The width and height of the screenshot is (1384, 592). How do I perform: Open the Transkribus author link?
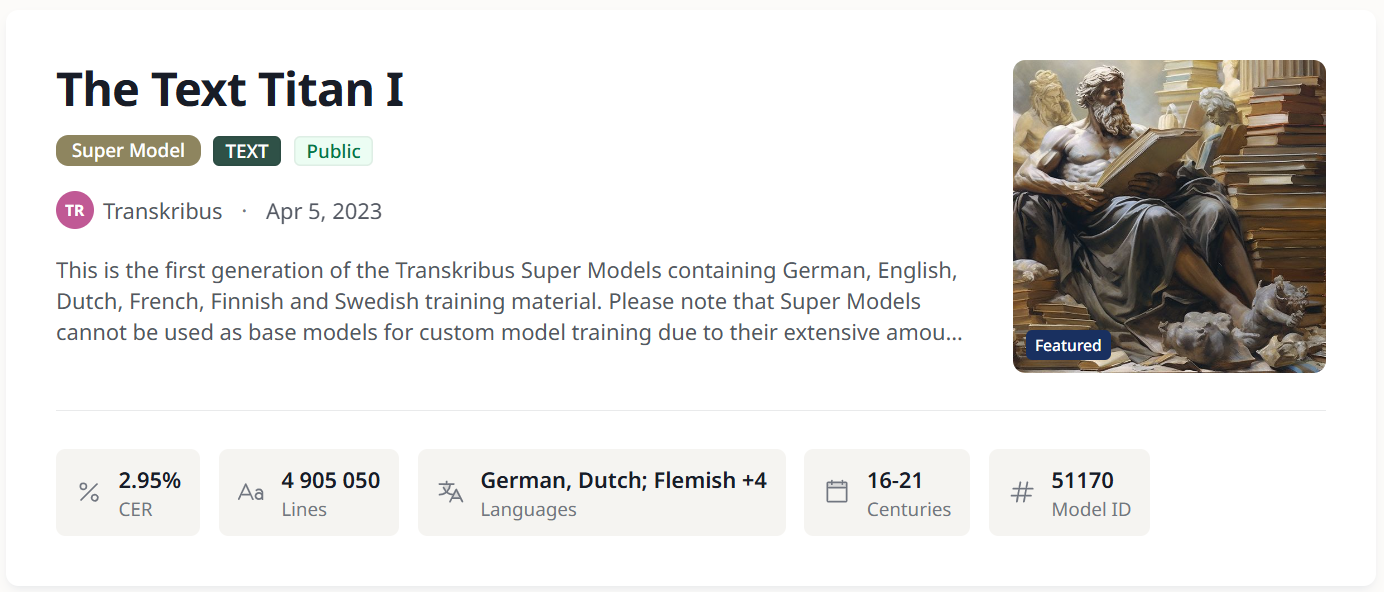coord(162,211)
